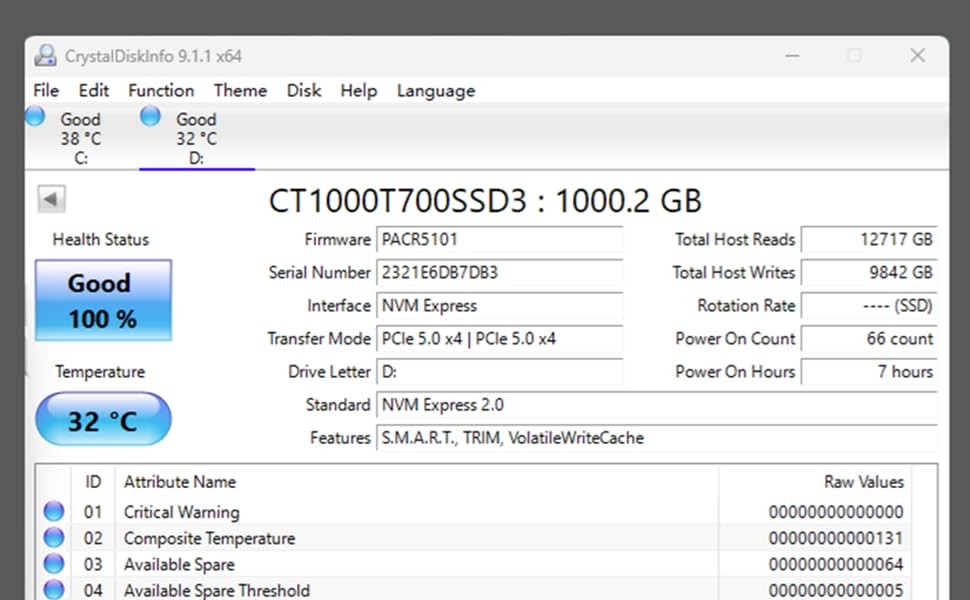Image resolution: width=970 pixels, height=600 pixels.
Task: Click the 32 °C temperature button
Action: (x=103, y=419)
